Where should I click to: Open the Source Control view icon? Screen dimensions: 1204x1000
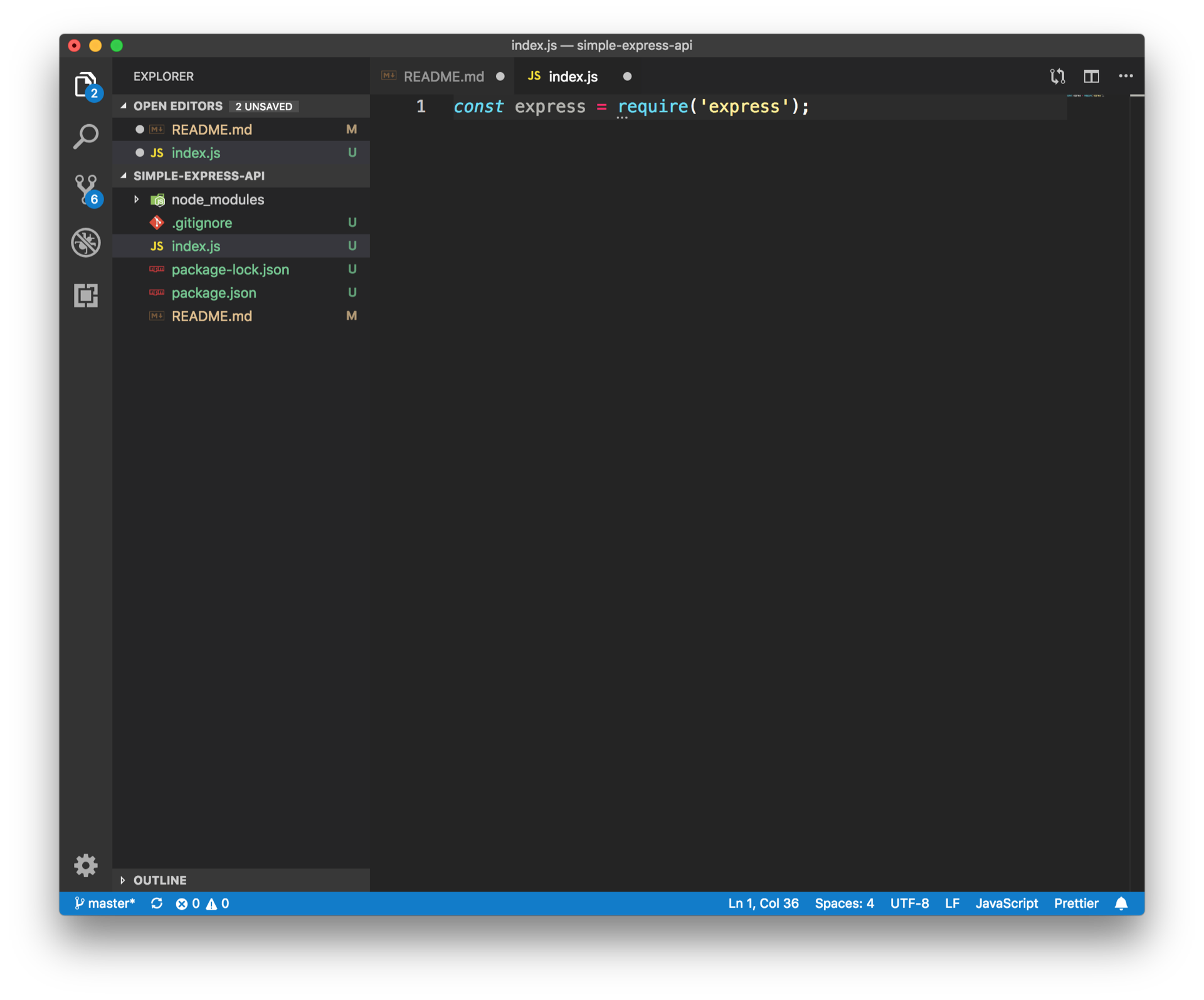(86, 189)
